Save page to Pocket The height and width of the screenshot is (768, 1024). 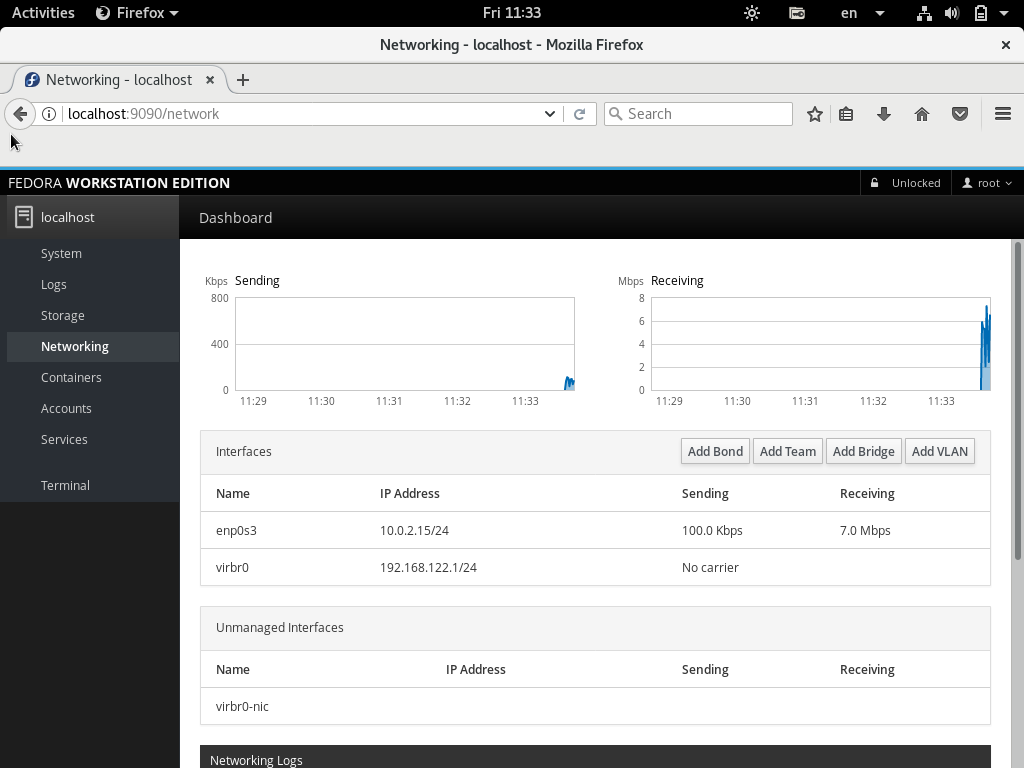(x=959, y=114)
